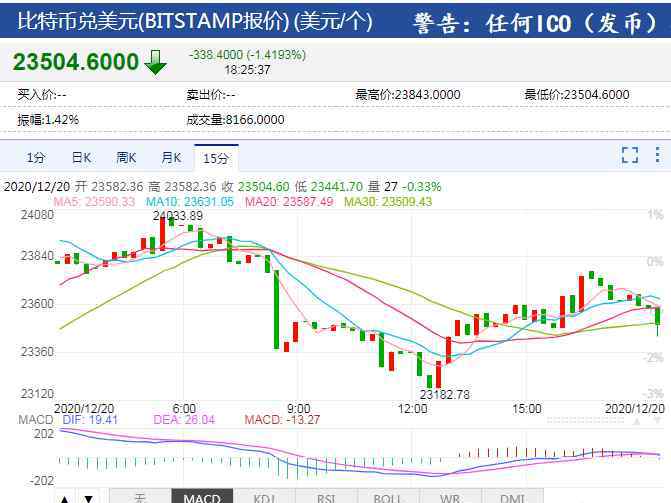Screen dimensions: 671x503
Task: Click the 最低价:23504.6000 field
Action: pyautogui.click(x=577, y=95)
